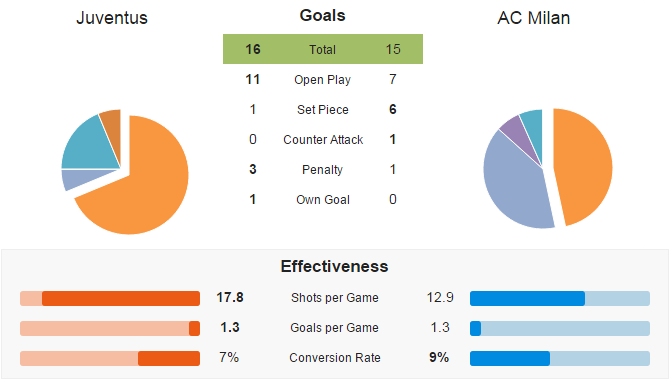The image size is (670, 386).
Task: Select AC Milan teal pie slice
Action: 534,124
